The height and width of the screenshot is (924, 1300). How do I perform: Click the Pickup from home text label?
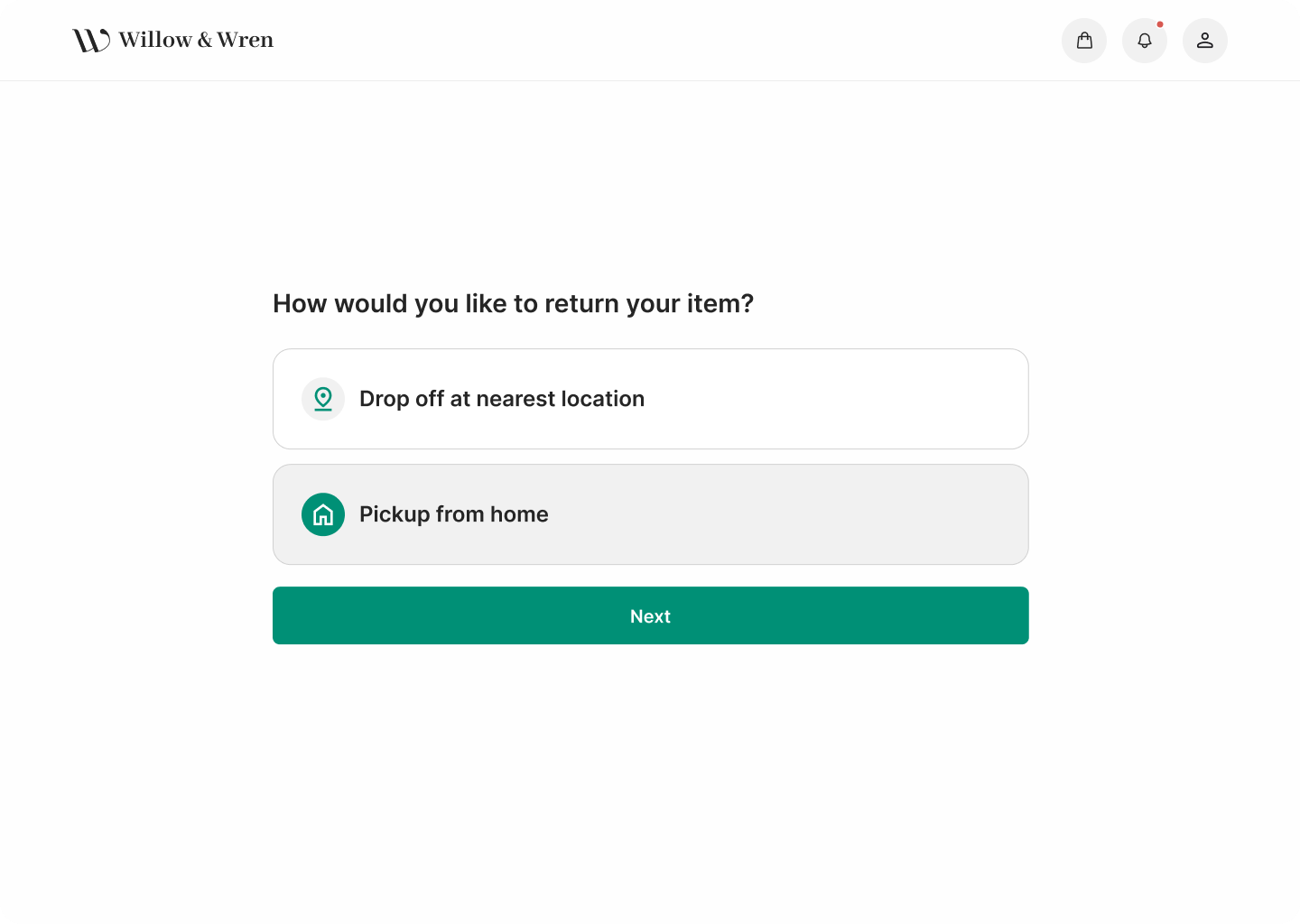tap(454, 513)
